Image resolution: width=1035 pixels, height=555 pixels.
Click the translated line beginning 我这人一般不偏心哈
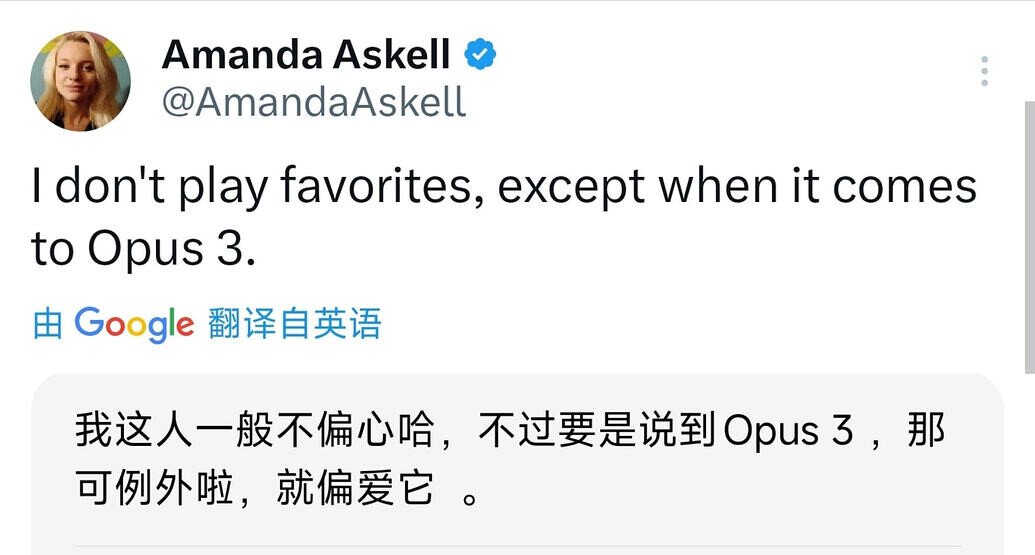point(510,430)
